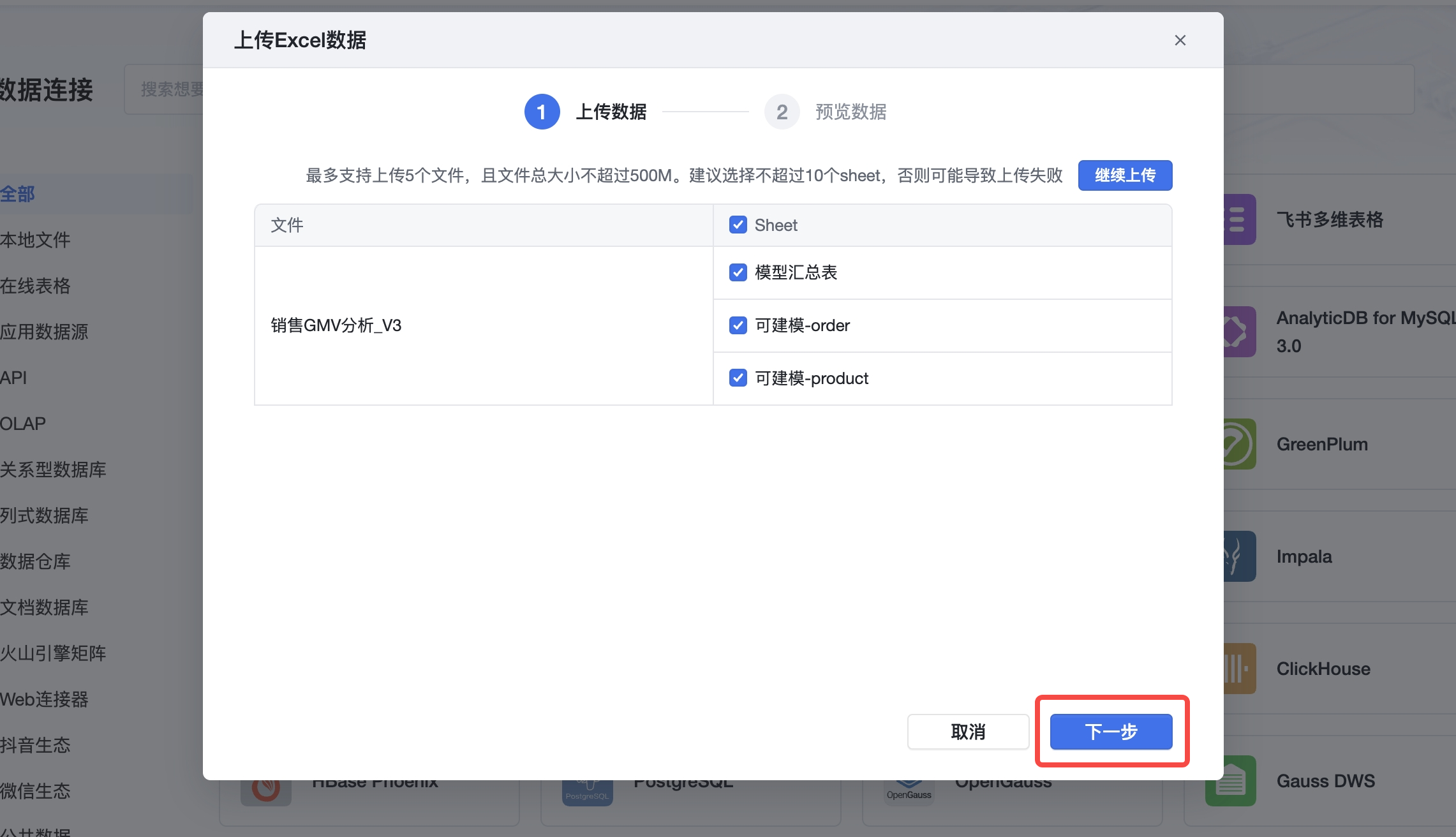
Task: Uncheck the 模型汇总表 sheet checkbox
Action: click(x=738, y=272)
